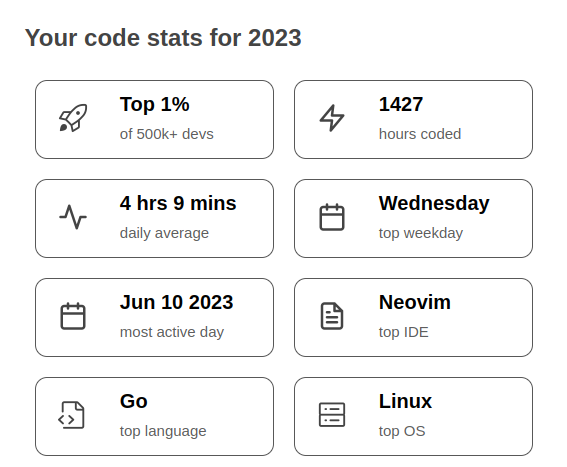Click the '1427' hours value
The image size is (567, 467).
(401, 104)
